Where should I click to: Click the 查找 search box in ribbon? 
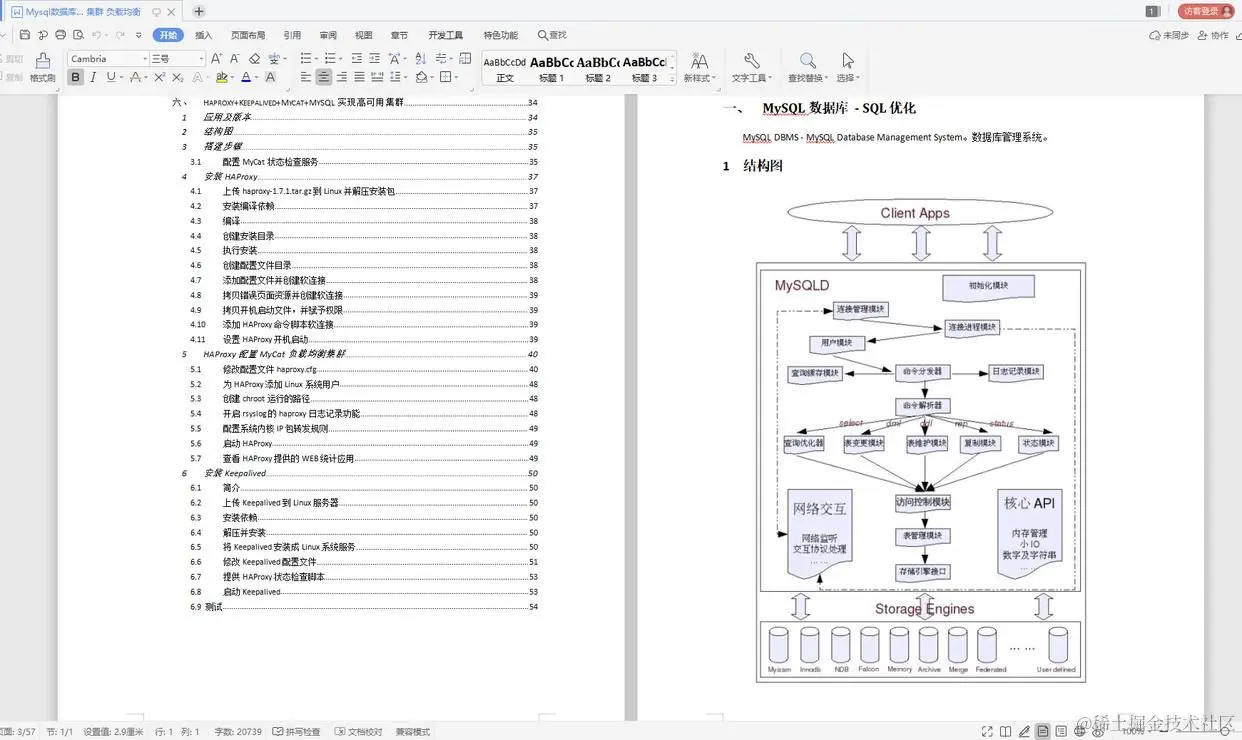(552, 35)
